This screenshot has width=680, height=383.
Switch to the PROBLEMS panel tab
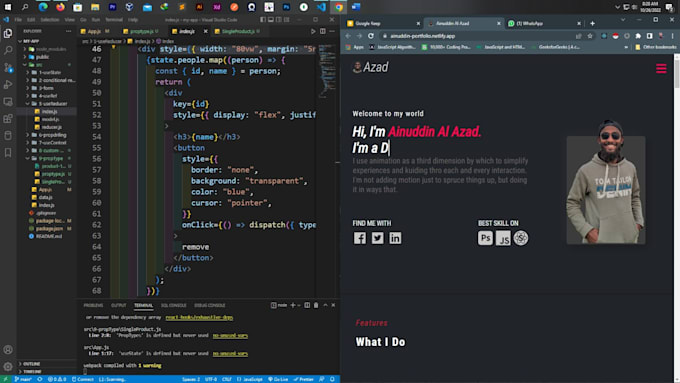(93, 305)
